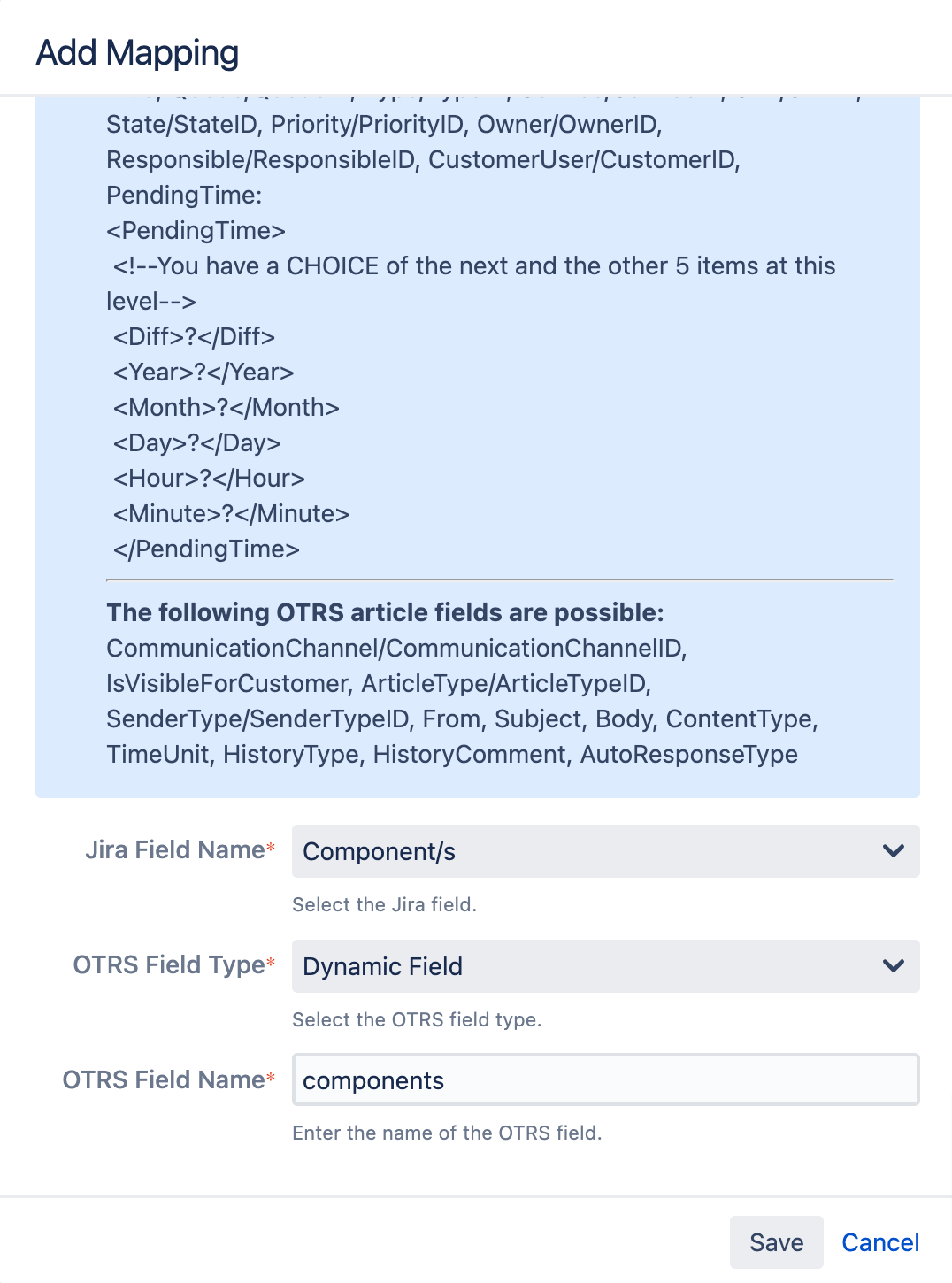
Task: Click the chevron beside Dynamic Field
Action: [x=894, y=966]
